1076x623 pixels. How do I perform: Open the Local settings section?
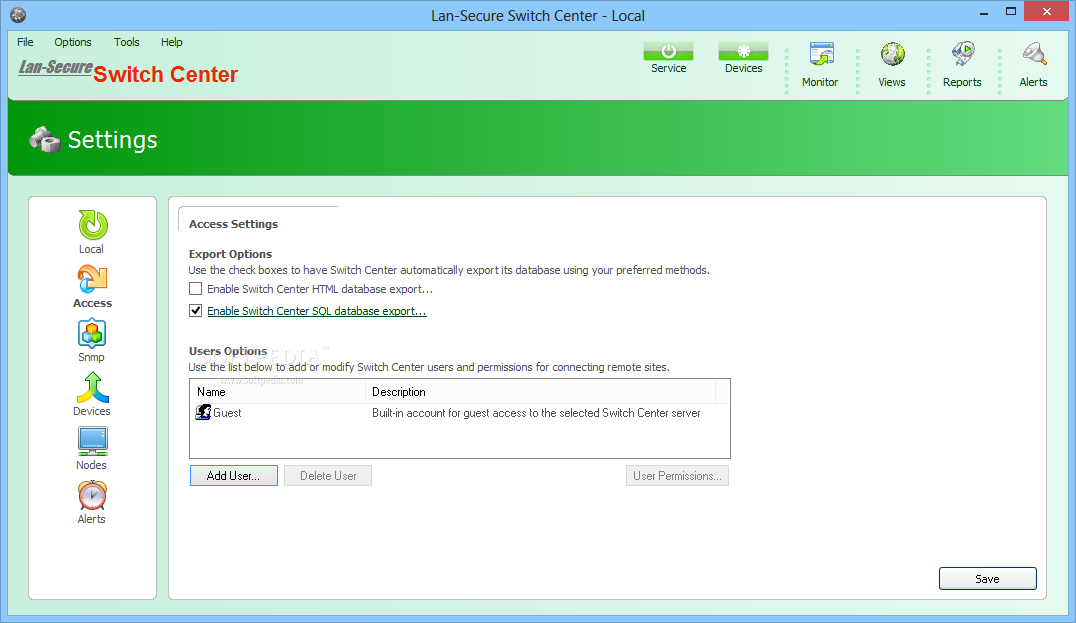pos(92,232)
